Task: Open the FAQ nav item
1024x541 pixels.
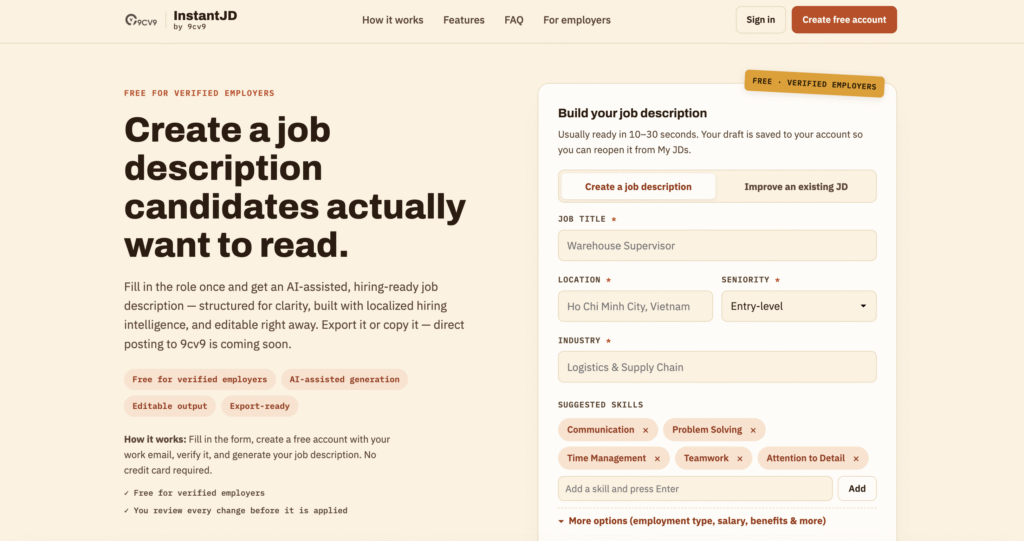Action: click(x=514, y=20)
